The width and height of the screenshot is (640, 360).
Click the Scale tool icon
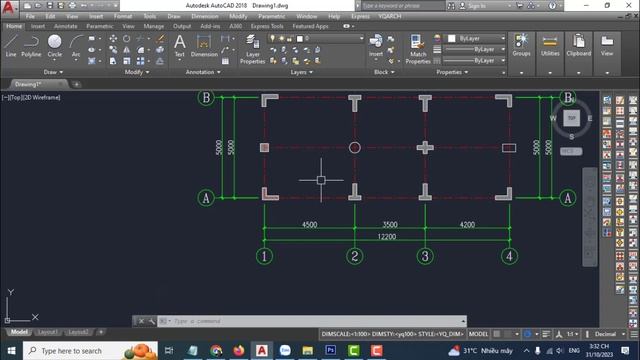coord(127,61)
